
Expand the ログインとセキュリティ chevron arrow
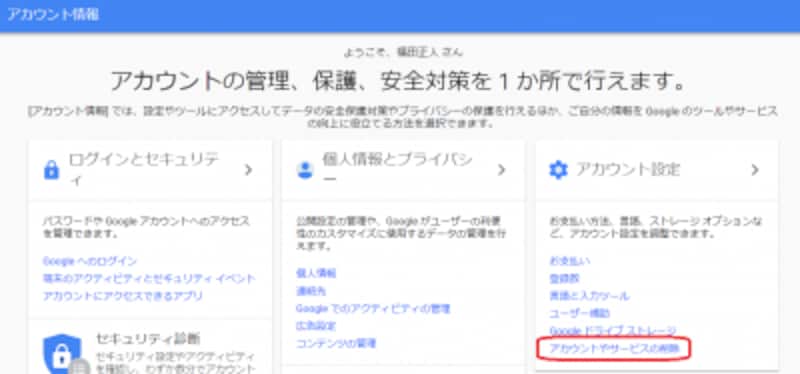pyautogui.click(x=248, y=170)
